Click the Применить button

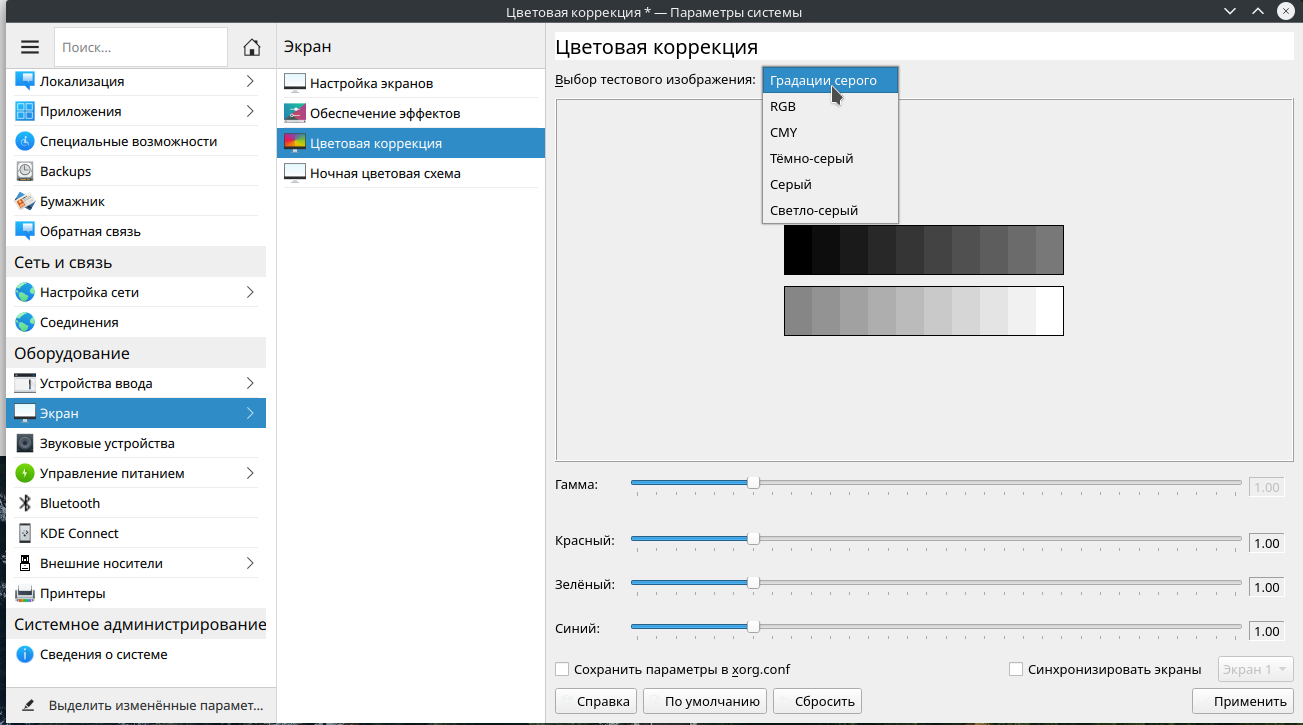click(1243, 701)
